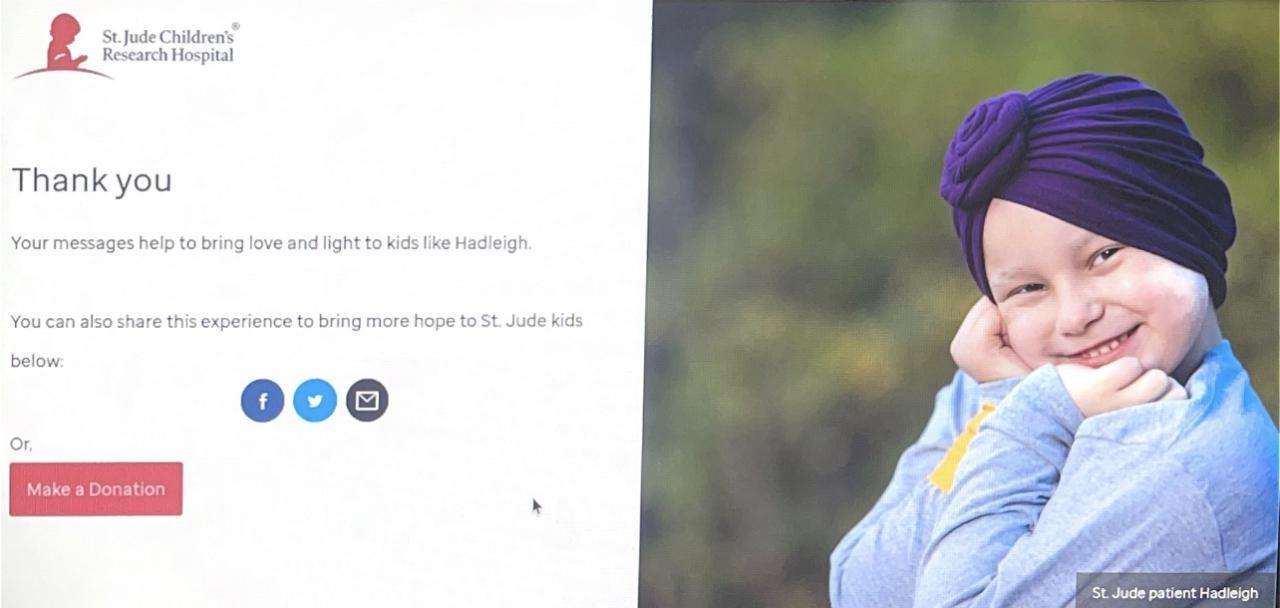This screenshot has width=1280, height=608.
Task: Click the St. Jude child silhouette logo
Action: click(x=63, y=46)
